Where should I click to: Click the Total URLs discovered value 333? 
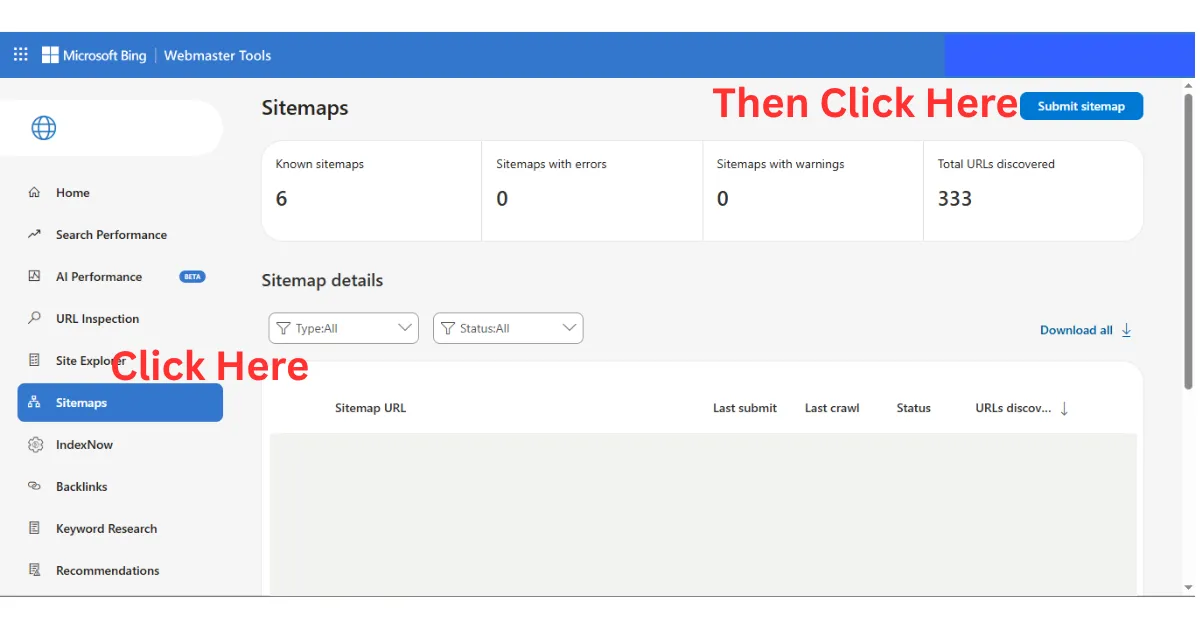click(955, 199)
